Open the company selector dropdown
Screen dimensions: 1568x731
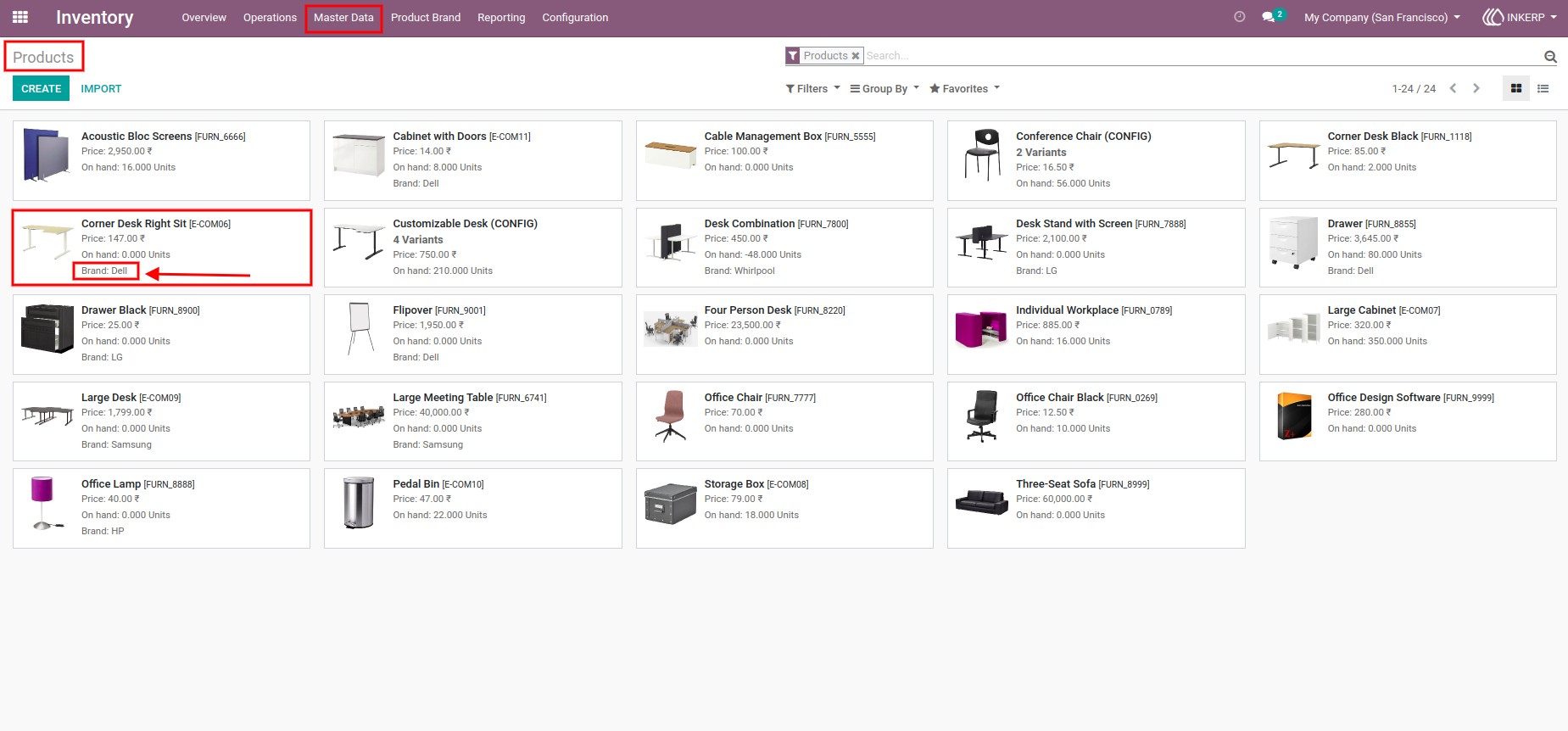(1382, 17)
